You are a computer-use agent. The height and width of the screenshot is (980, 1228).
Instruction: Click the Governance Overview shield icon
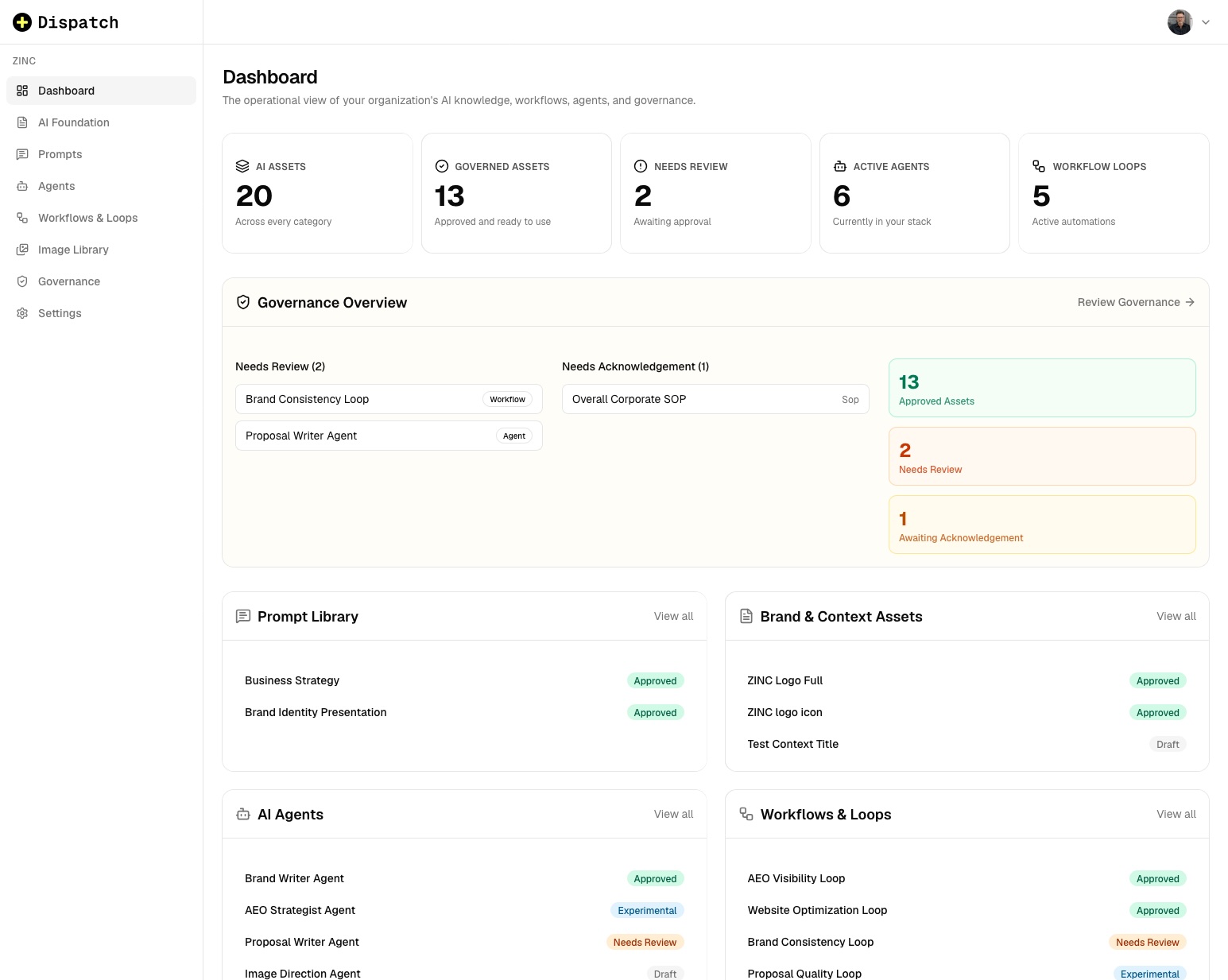[243, 302]
